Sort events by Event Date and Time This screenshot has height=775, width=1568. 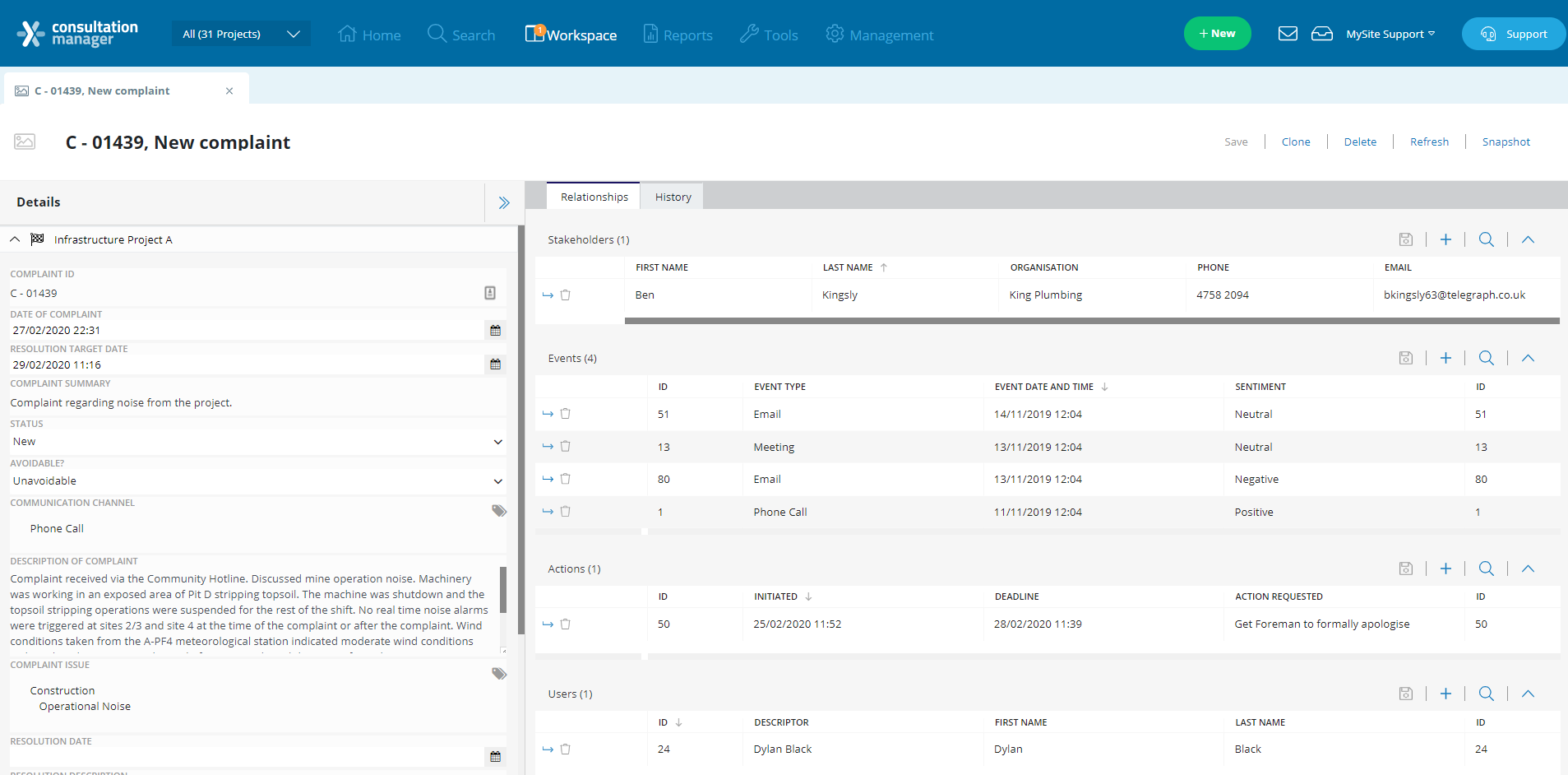click(1051, 387)
